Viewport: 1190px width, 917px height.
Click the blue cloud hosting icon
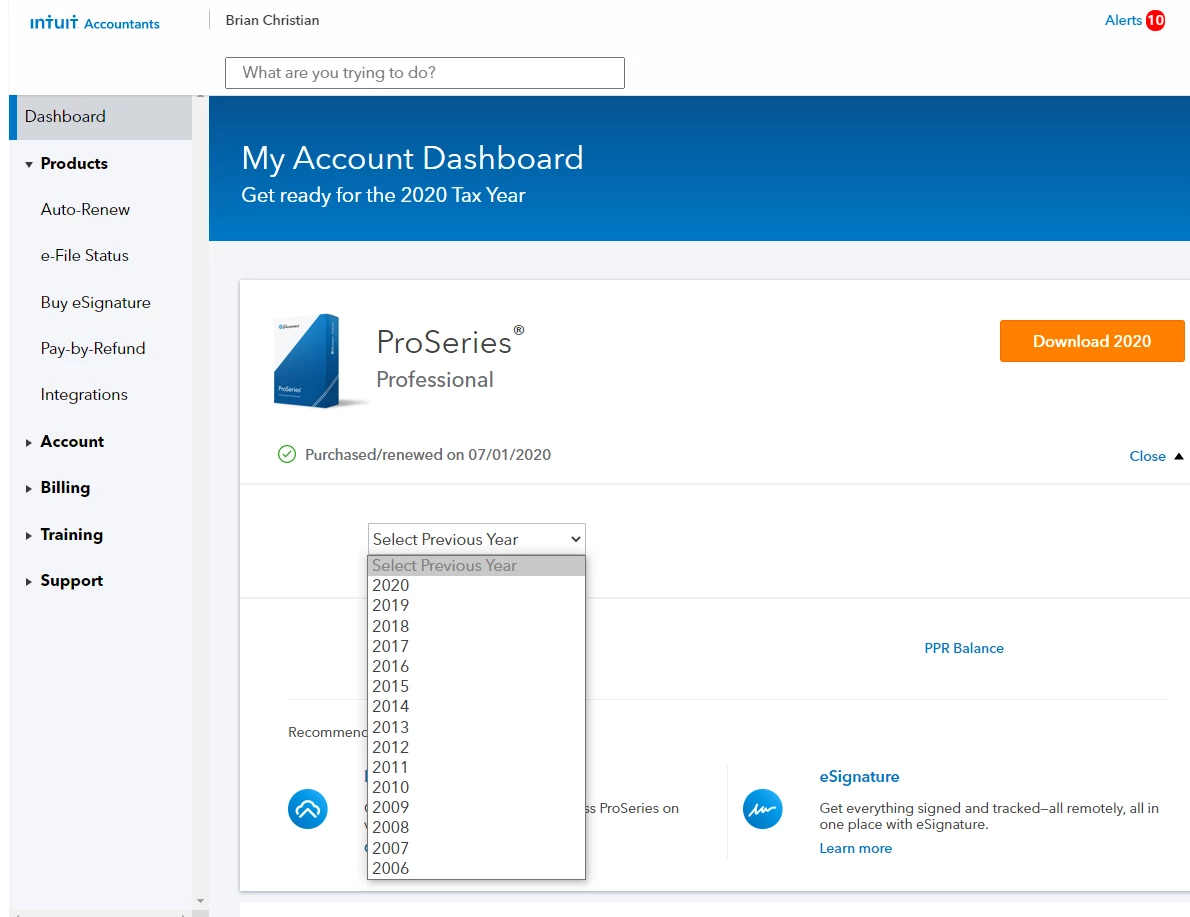pyautogui.click(x=307, y=809)
